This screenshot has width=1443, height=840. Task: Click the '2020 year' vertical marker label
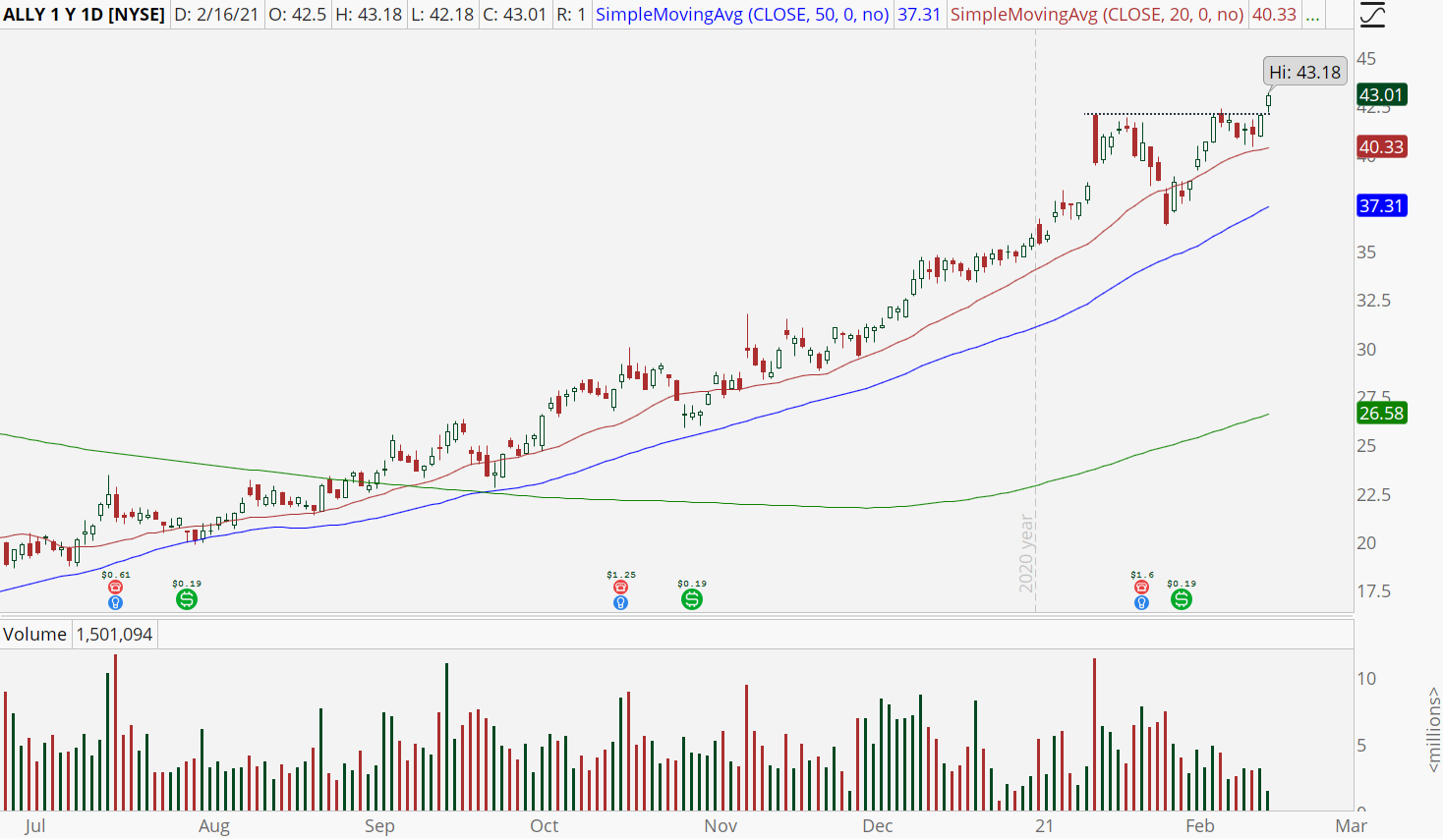click(1026, 553)
